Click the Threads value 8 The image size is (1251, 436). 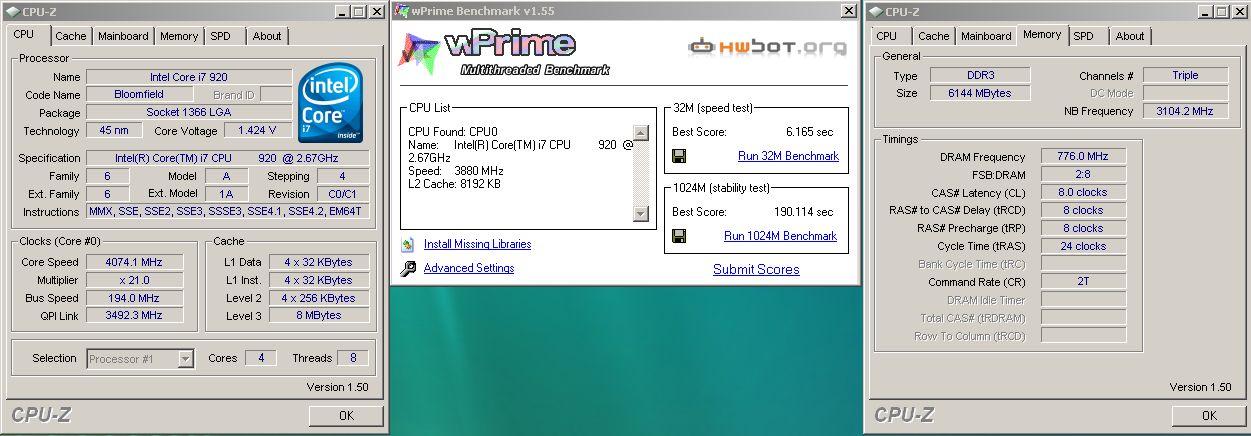click(352, 358)
